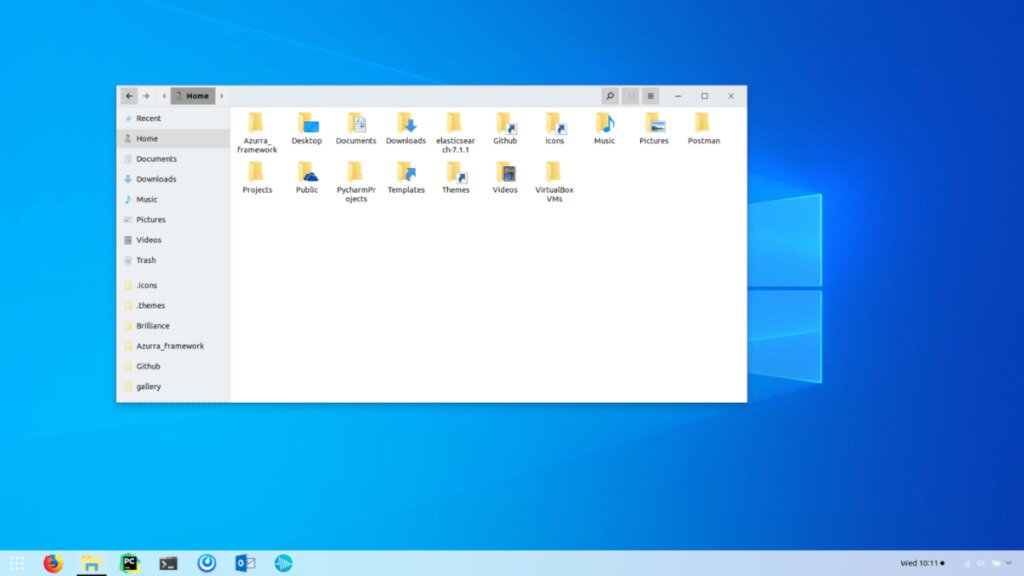Launch Firefox from the taskbar
The image size is (1024, 576).
(x=52, y=563)
